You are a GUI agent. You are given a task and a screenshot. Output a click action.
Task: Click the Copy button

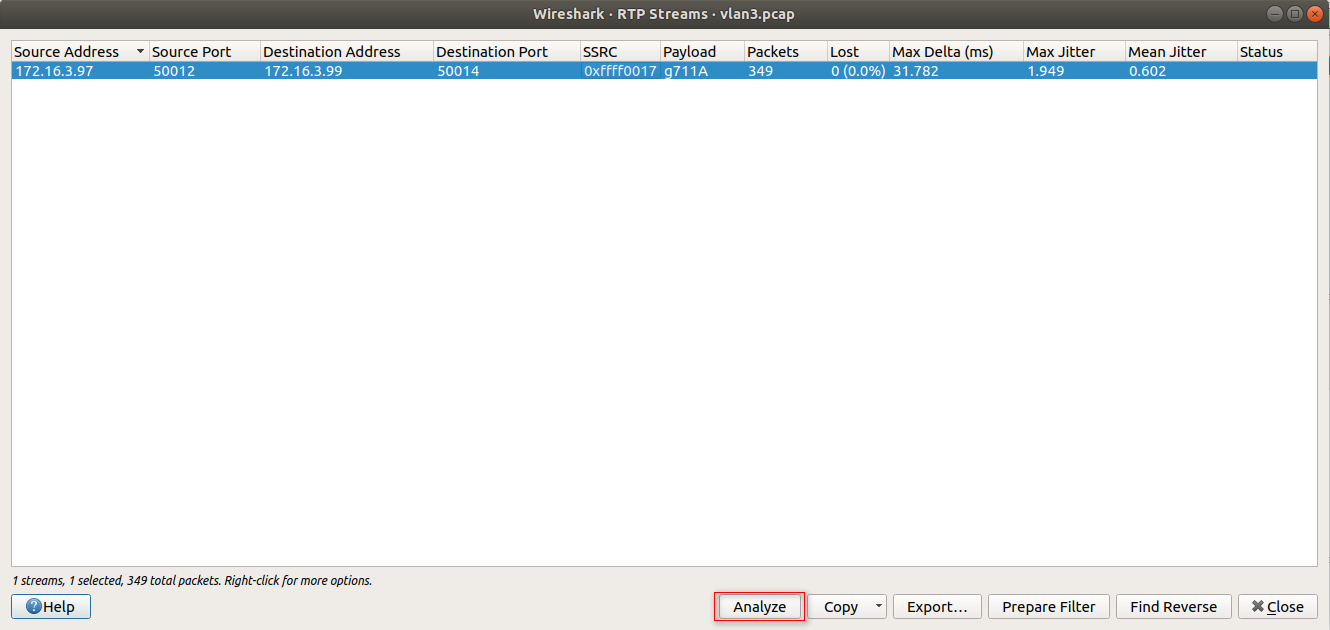click(x=840, y=607)
